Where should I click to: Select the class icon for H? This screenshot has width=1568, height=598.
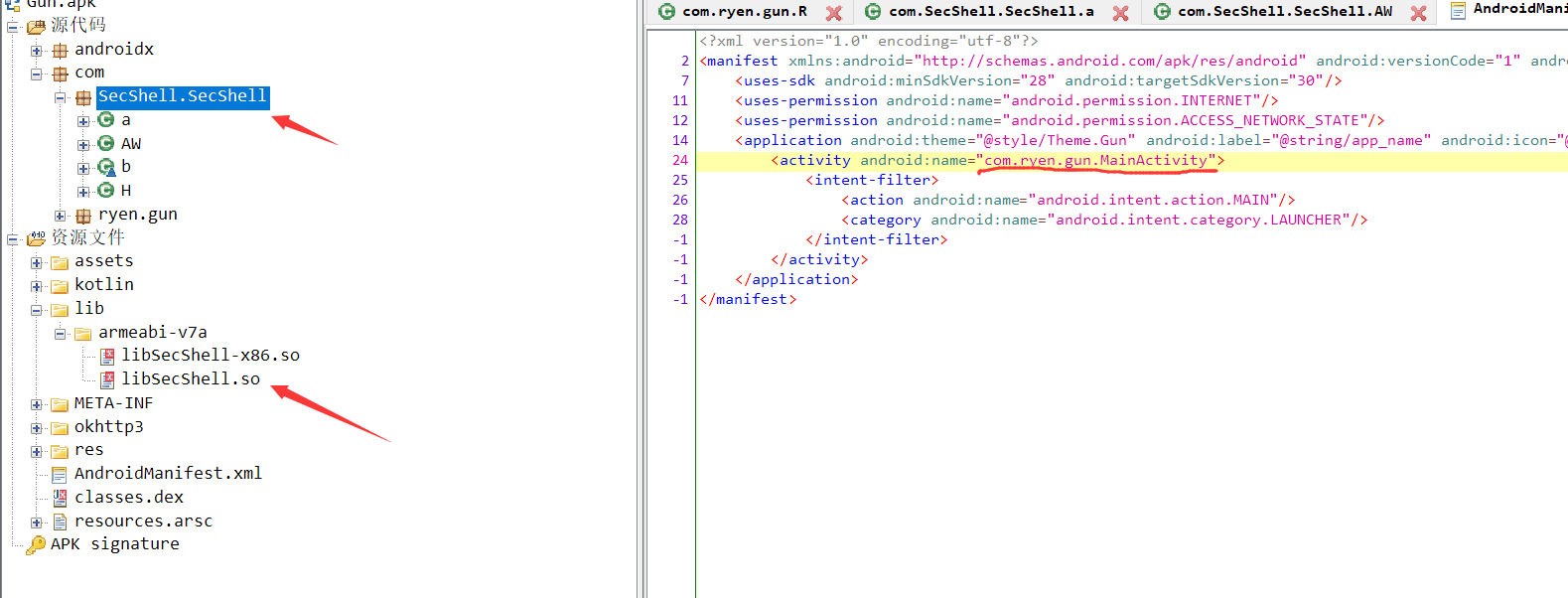(106, 191)
